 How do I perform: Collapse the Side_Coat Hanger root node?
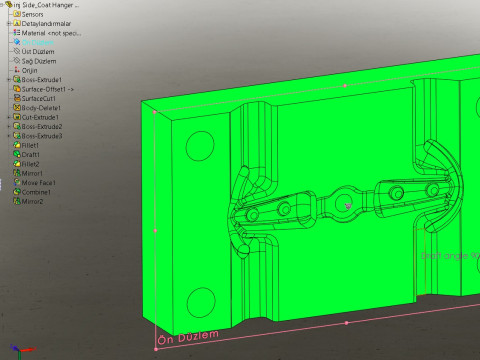[x=2, y=5]
